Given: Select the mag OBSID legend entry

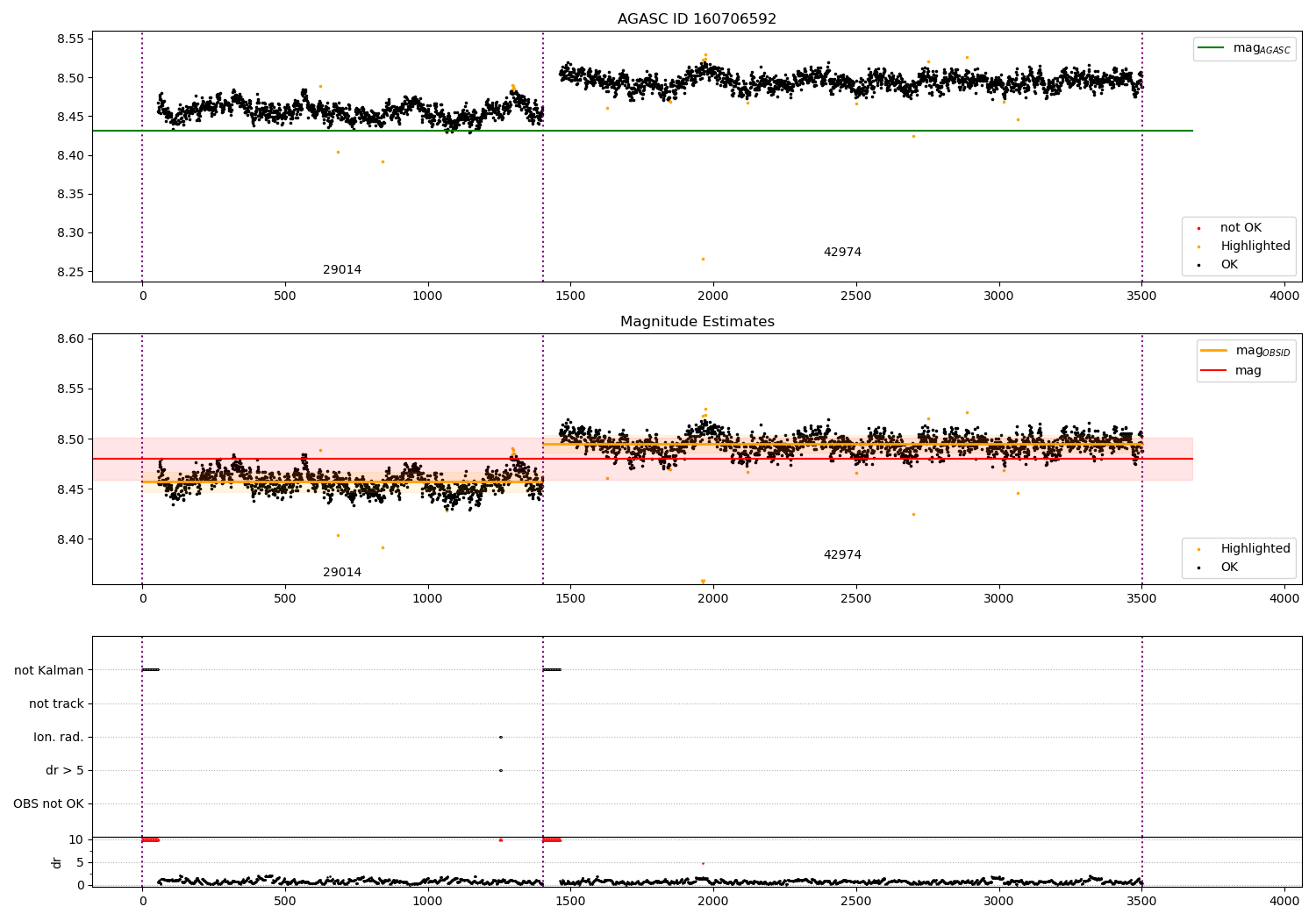Looking at the screenshot, I should coord(1246,351).
